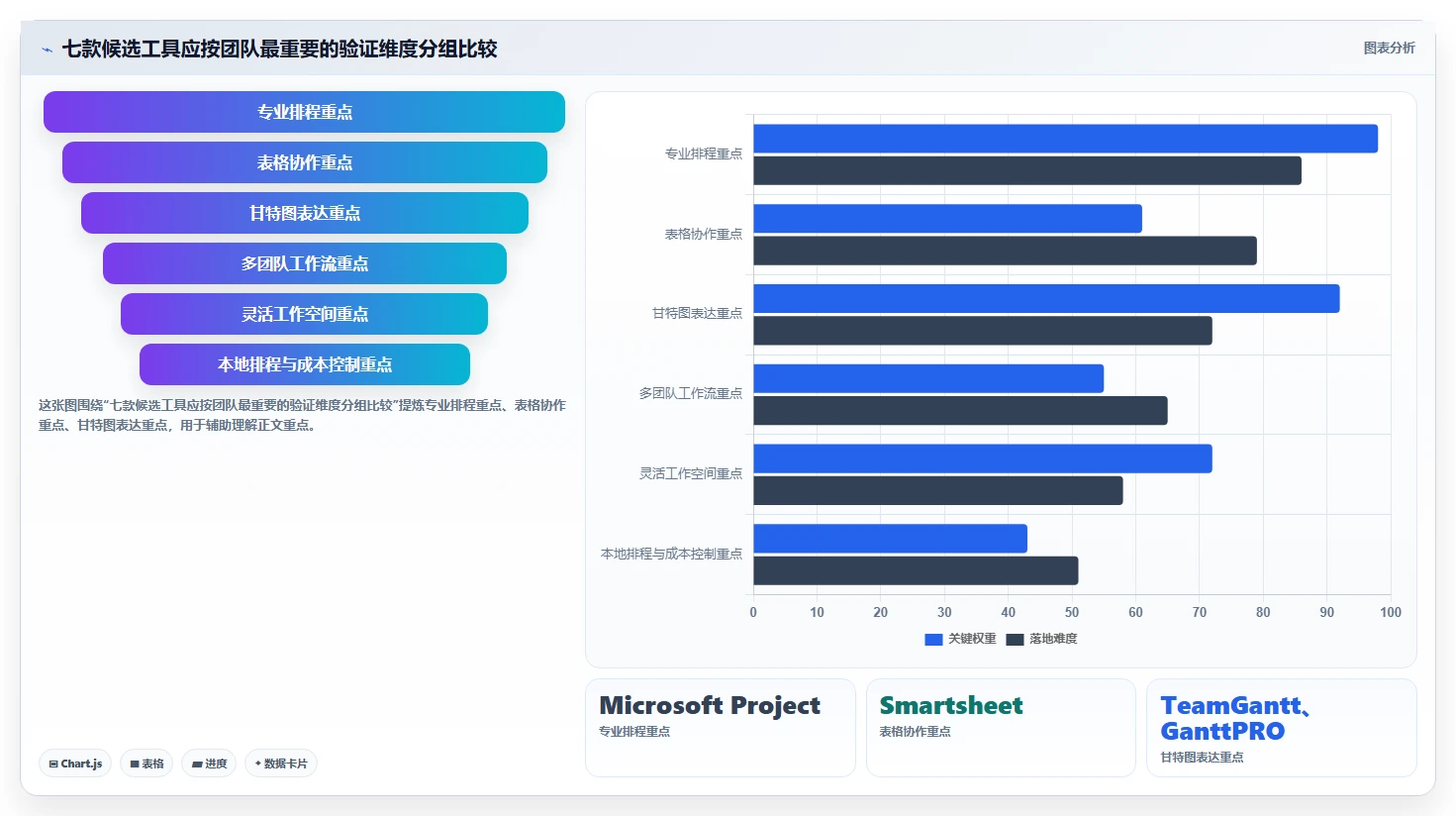Click the 图表分析 label in header
The height and width of the screenshot is (816, 1456).
point(1389,48)
